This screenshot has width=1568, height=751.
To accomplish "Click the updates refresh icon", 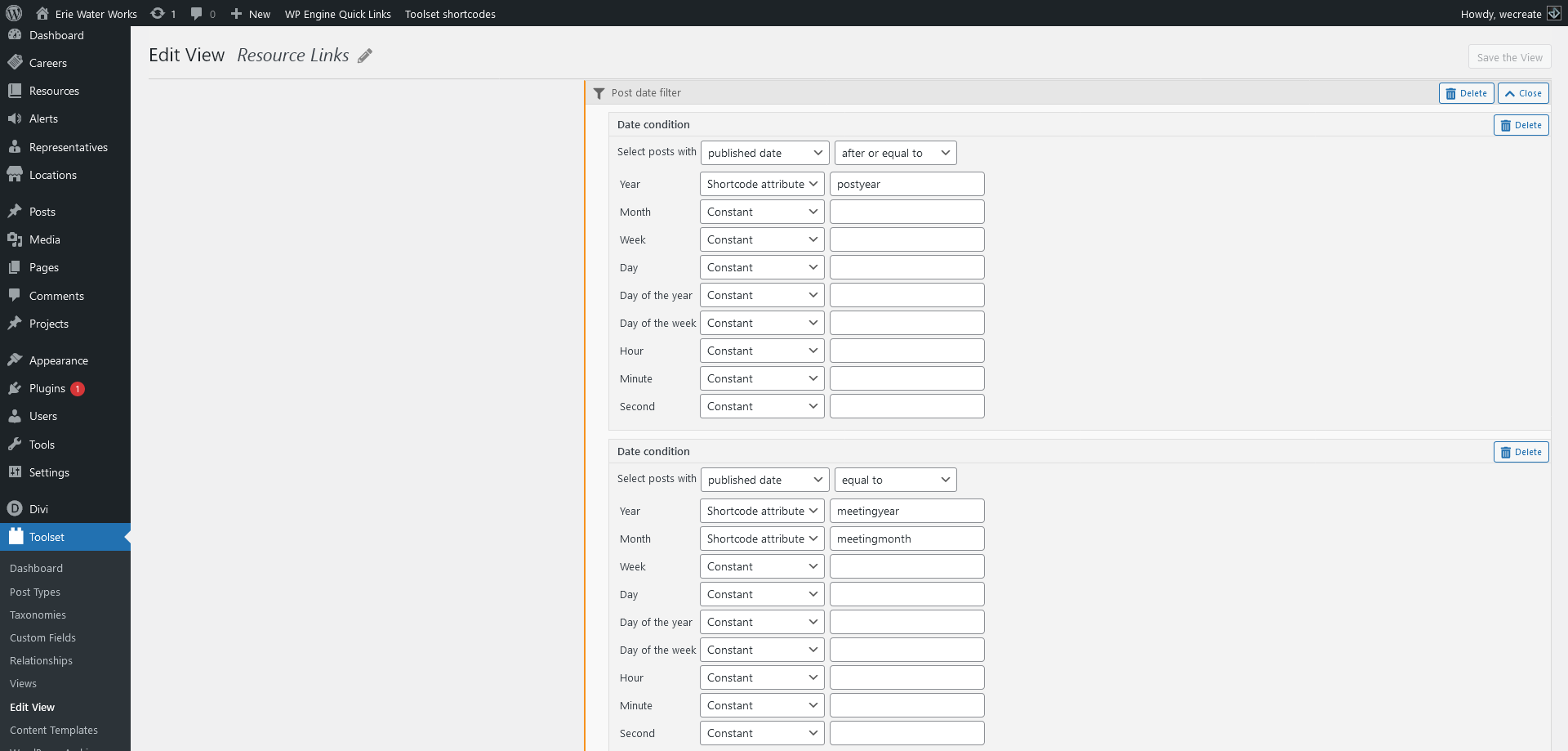I will click(x=158, y=13).
